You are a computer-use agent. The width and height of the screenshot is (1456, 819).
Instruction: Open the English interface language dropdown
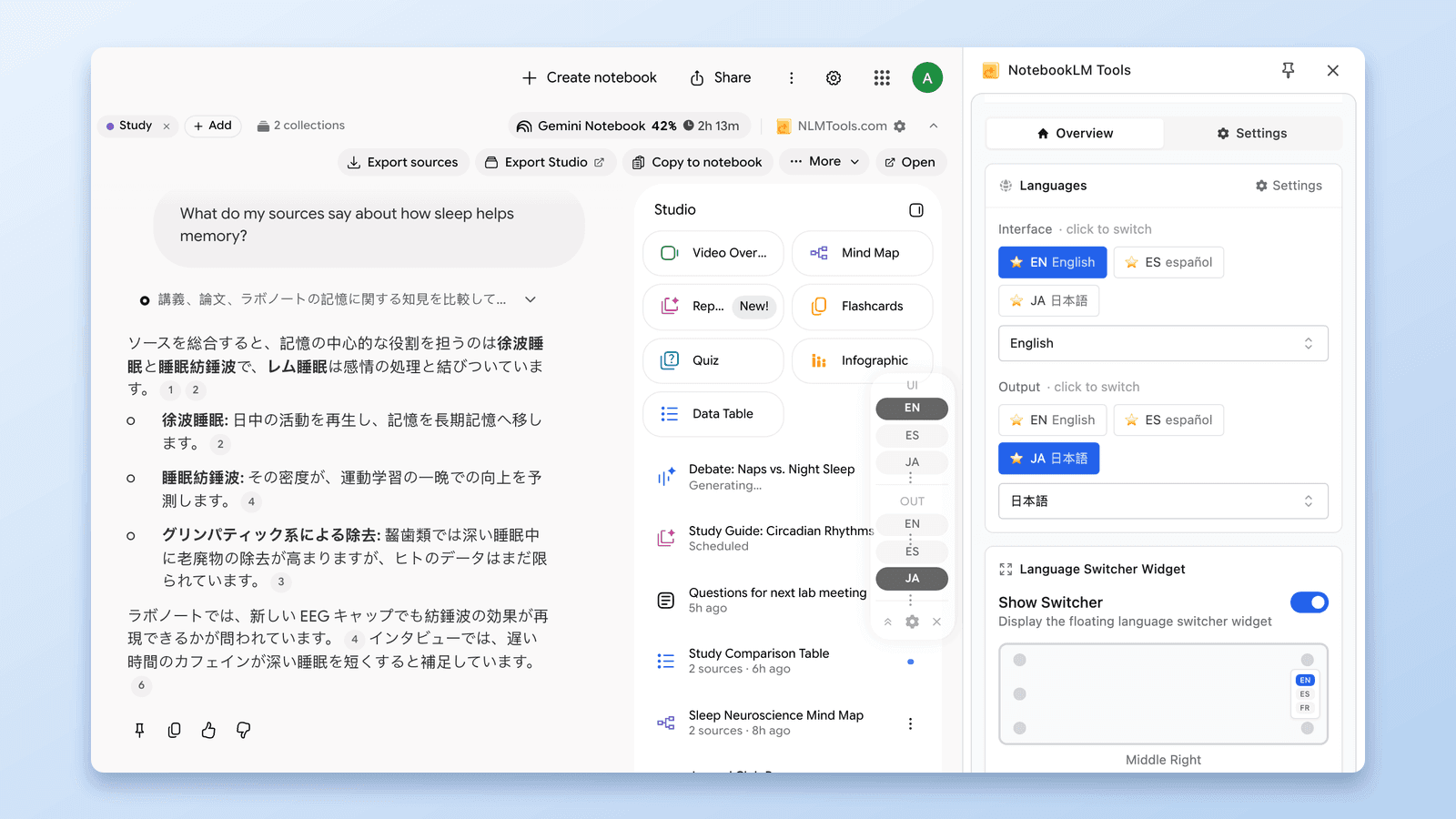(1163, 343)
